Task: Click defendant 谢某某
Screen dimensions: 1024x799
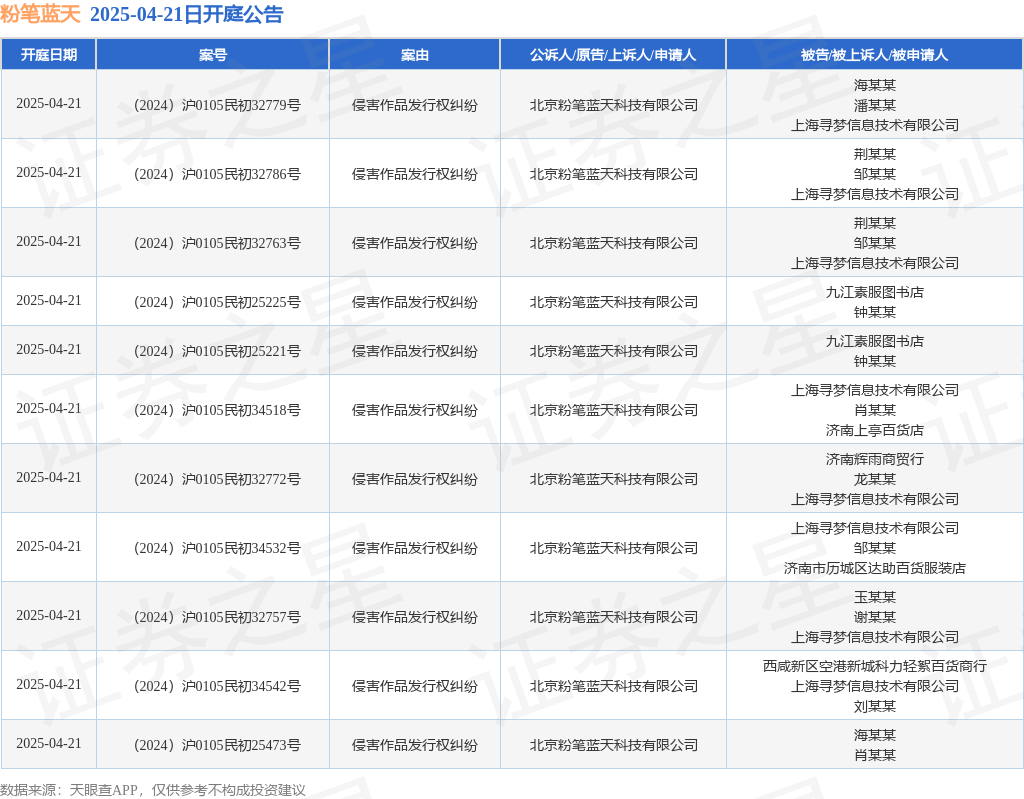Action: point(874,617)
